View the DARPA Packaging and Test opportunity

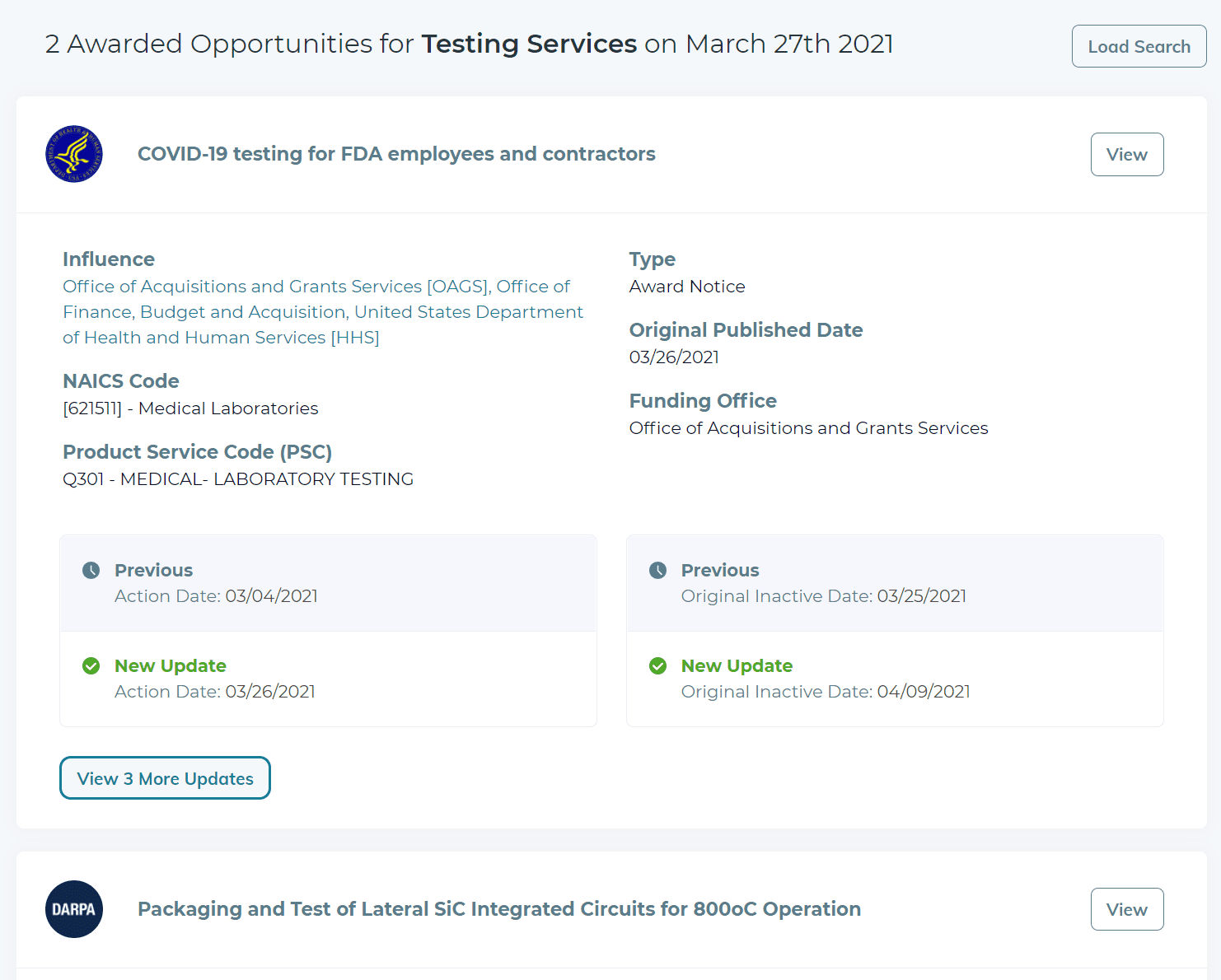[1126, 909]
